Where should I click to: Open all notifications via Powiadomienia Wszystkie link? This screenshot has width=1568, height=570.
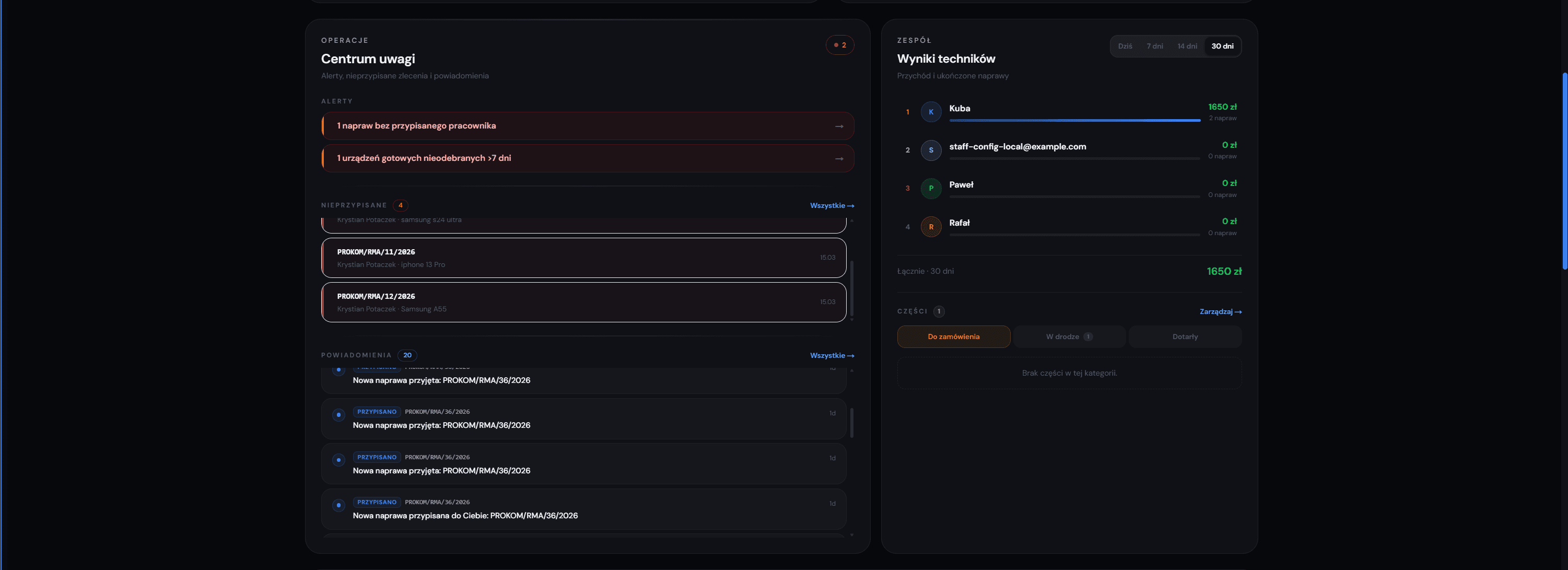point(832,356)
